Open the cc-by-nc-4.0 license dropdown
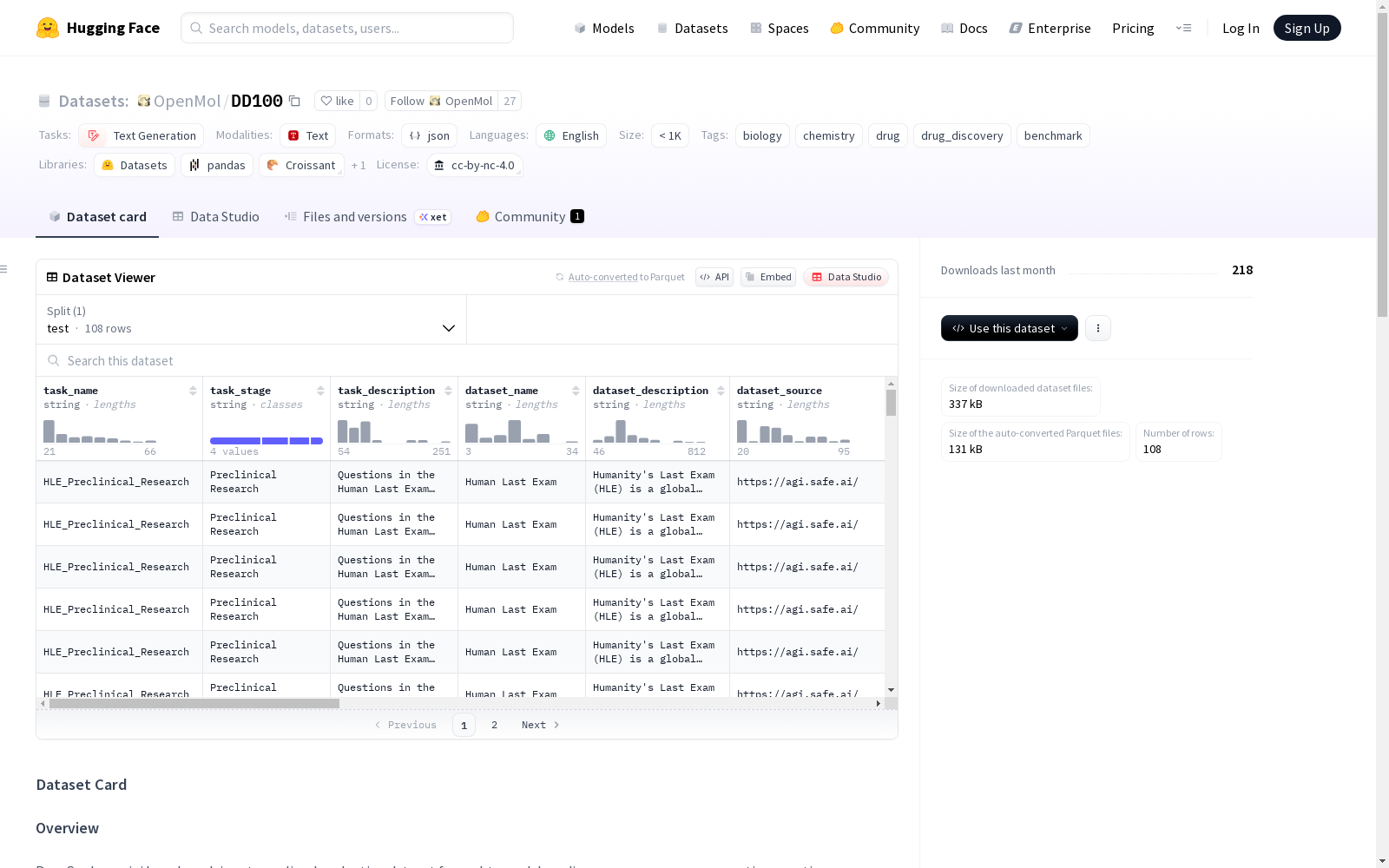The height and width of the screenshot is (868, 1389). pyautogui.click(x=475, y=165)
